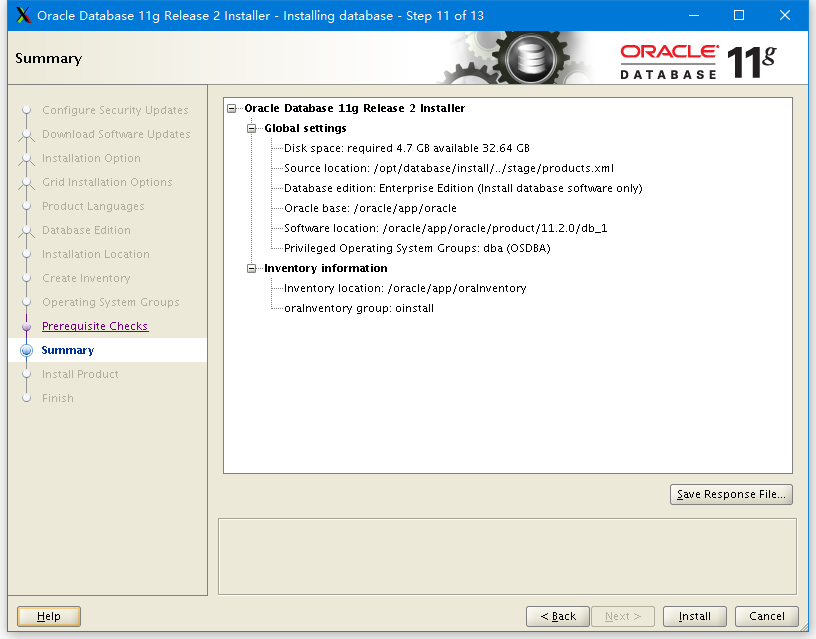Open the Prerequisite Checks step link
This screenshot has width=816, height=639.
pos(95,326)
